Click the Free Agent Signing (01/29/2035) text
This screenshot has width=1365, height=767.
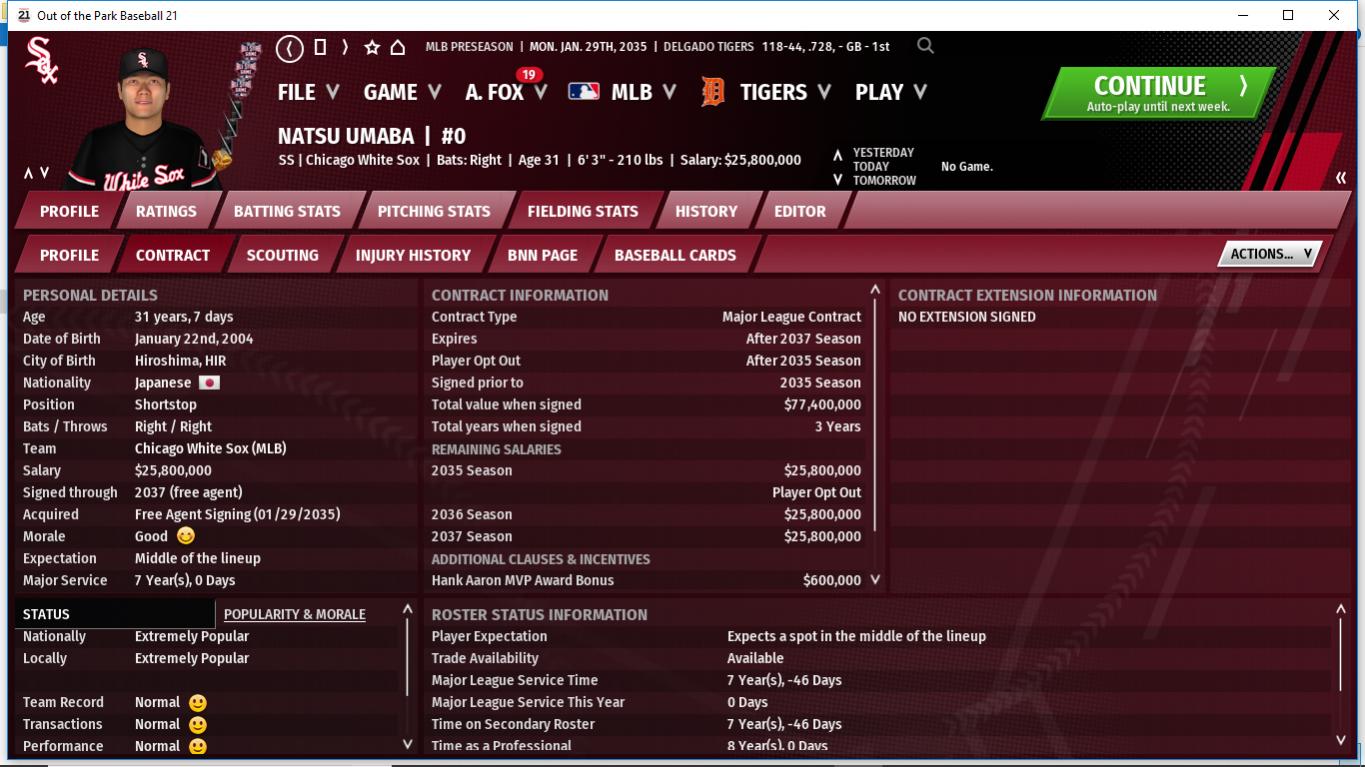(x=238, y=515)
